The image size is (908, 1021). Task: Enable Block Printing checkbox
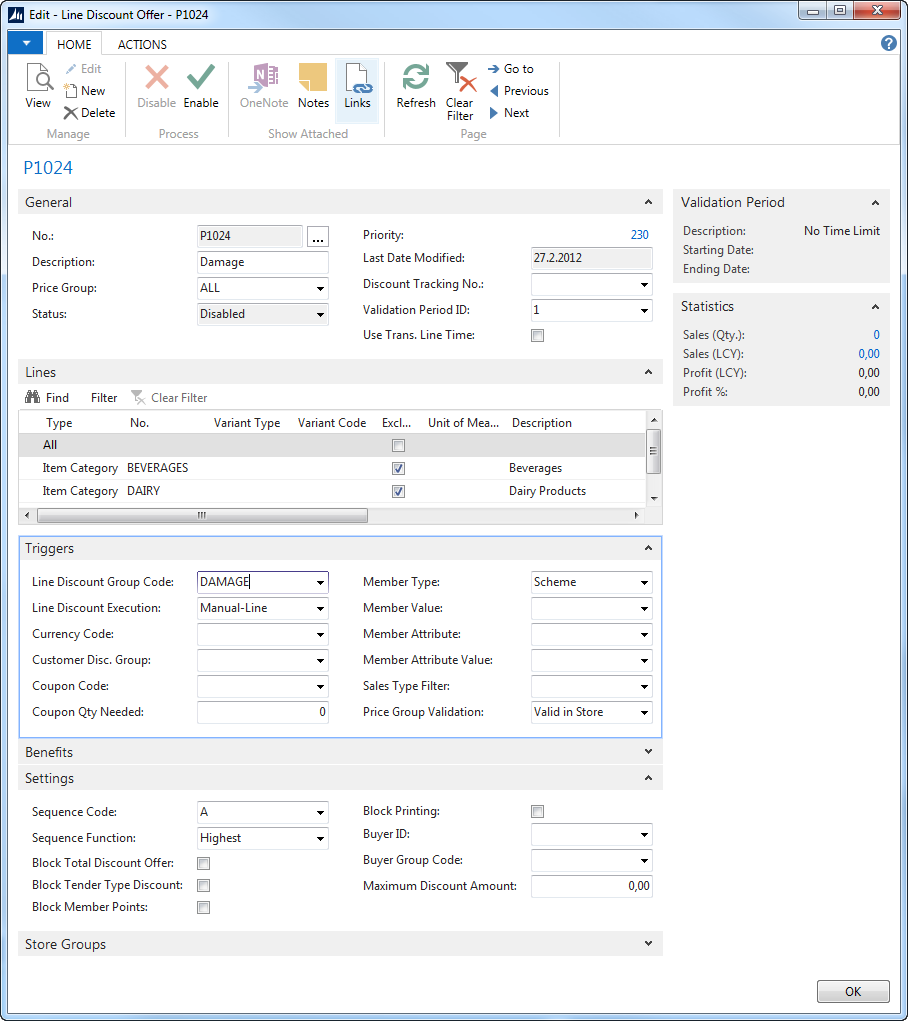click(x=538, y=812)
